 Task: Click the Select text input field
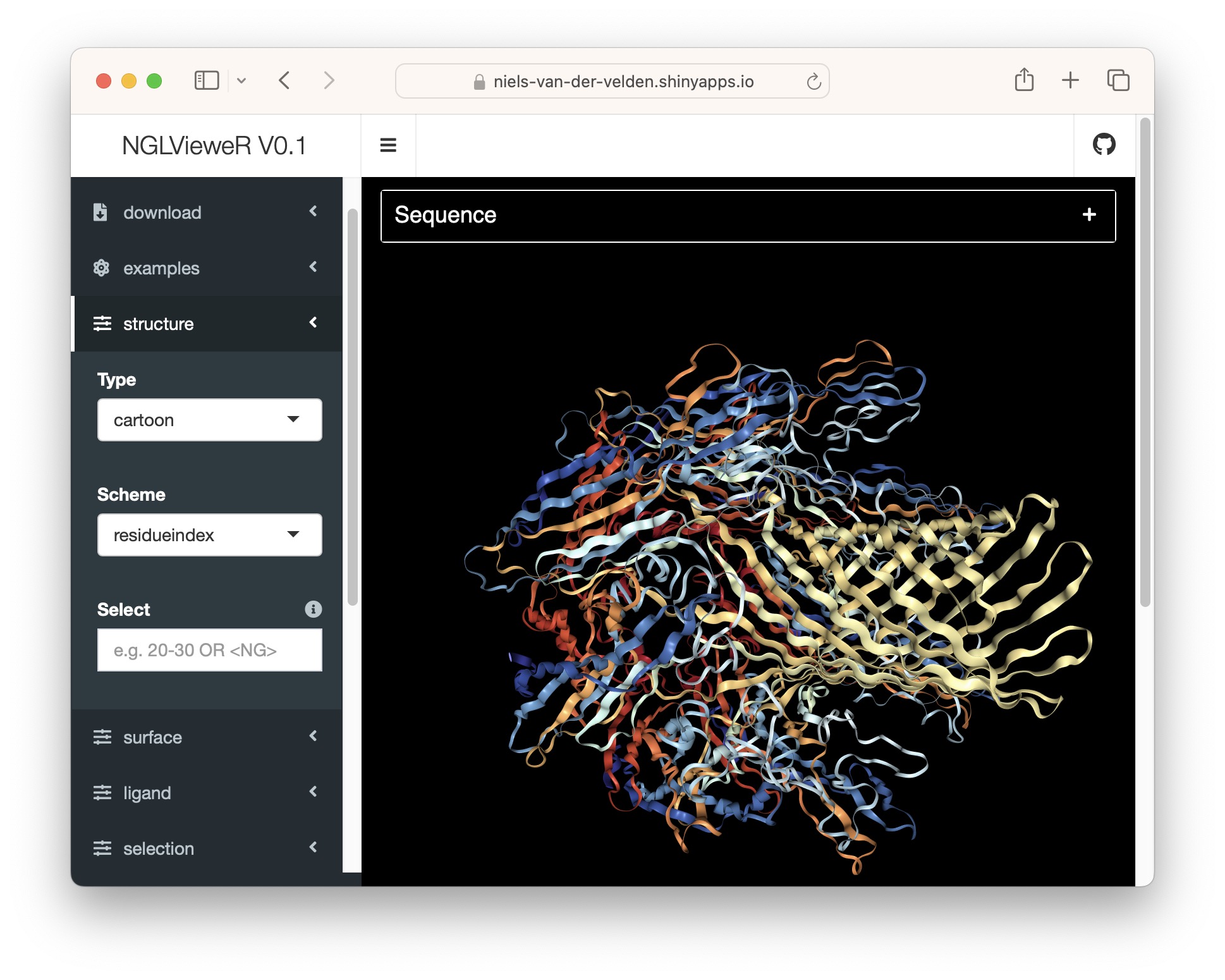click(209, 650)
